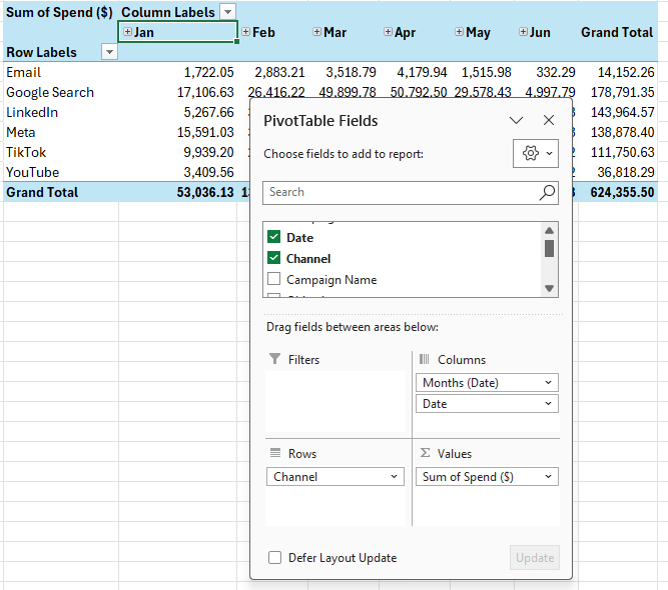The width and height of the screenshot is (668, 590).
Task: Select the TikTok row label
Action: point(26,152)
